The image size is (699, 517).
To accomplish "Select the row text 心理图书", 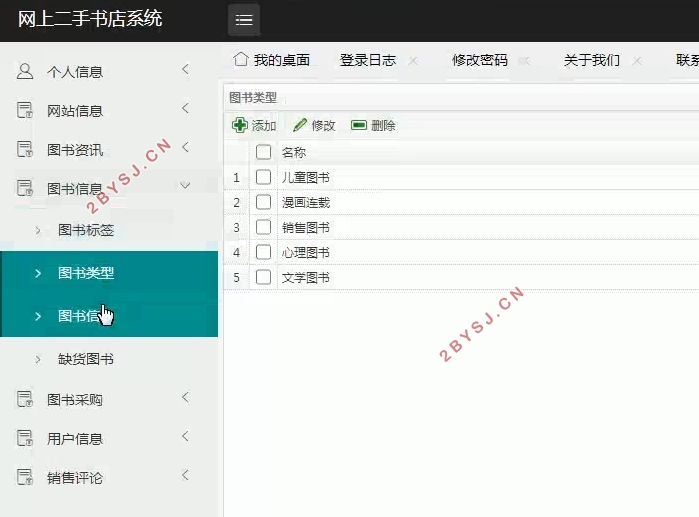I will tap(306, 253).
